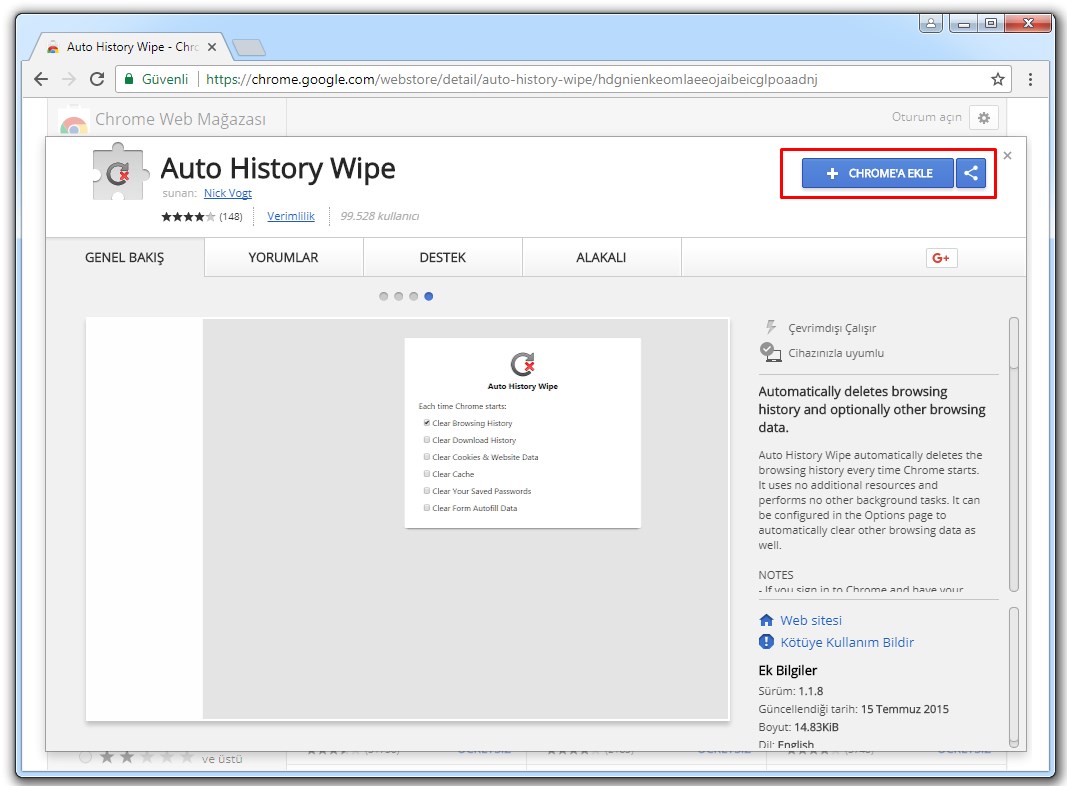Open Chrome three-dot menu
Image resolution: width=1067 pixels, height=786 pixels.
click(1030, 79)
